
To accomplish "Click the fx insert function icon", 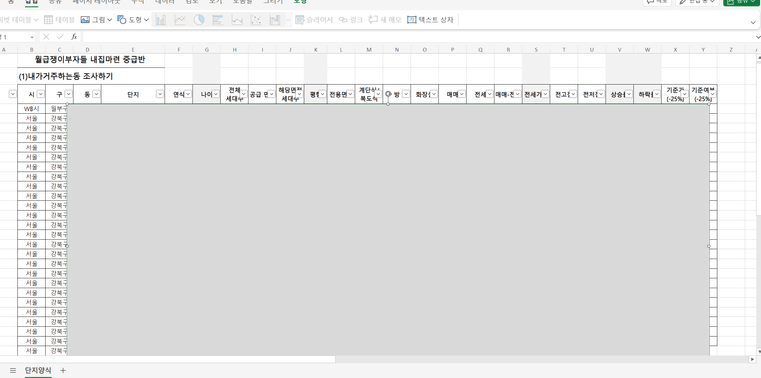I will coord(74,37).
